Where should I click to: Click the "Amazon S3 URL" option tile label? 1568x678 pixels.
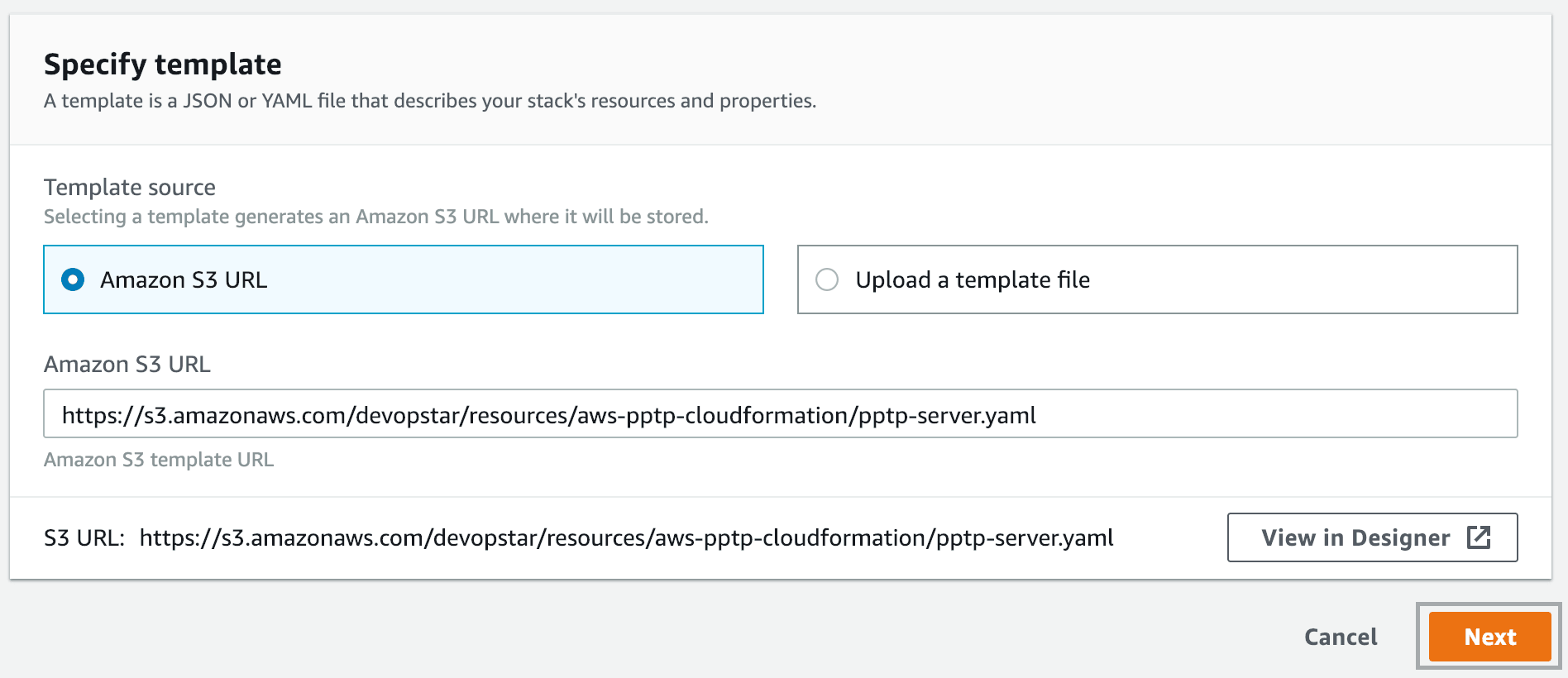184,279
